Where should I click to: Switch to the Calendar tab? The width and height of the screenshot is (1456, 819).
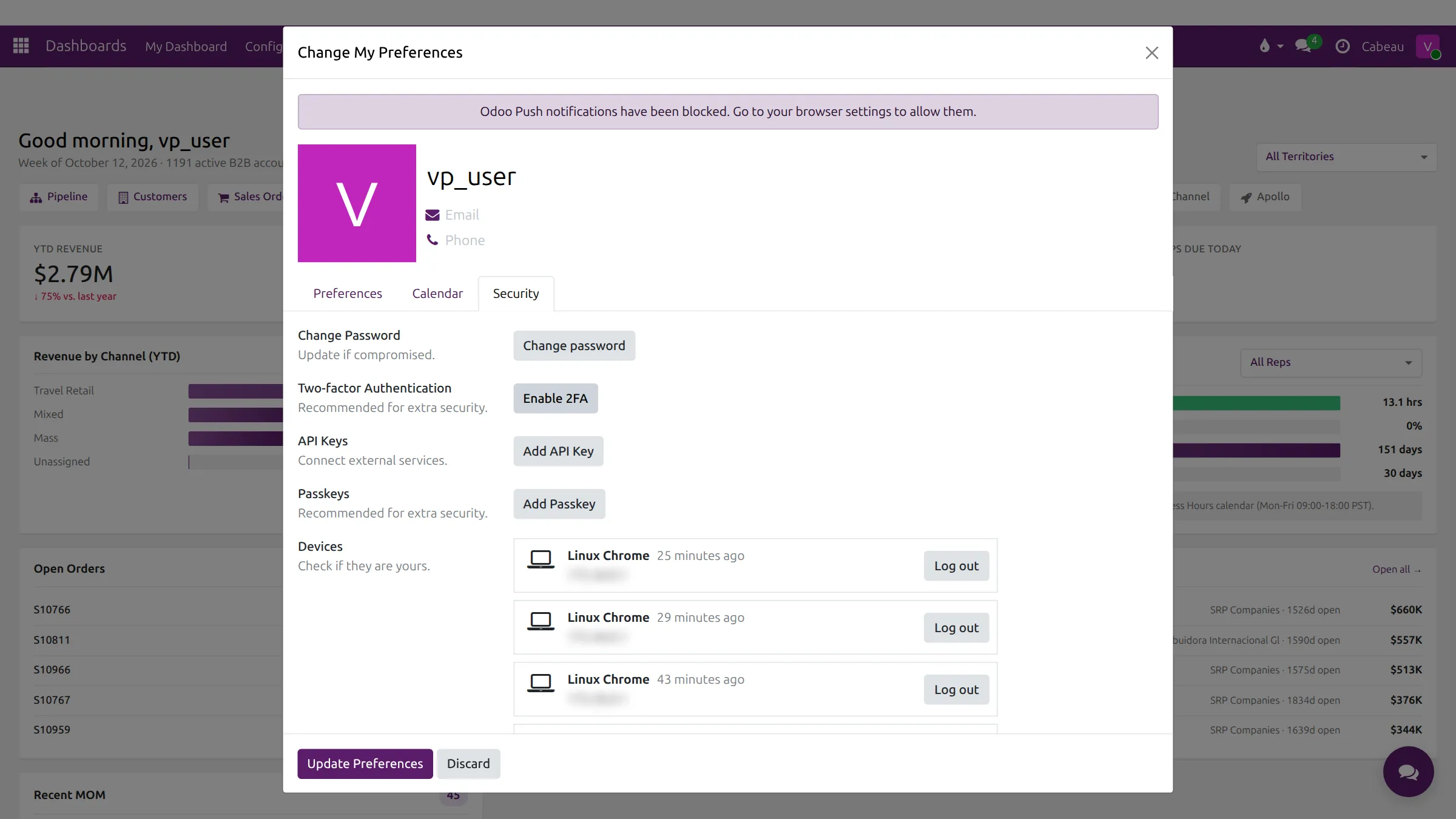pyautogui.click(x=437, y=294)
